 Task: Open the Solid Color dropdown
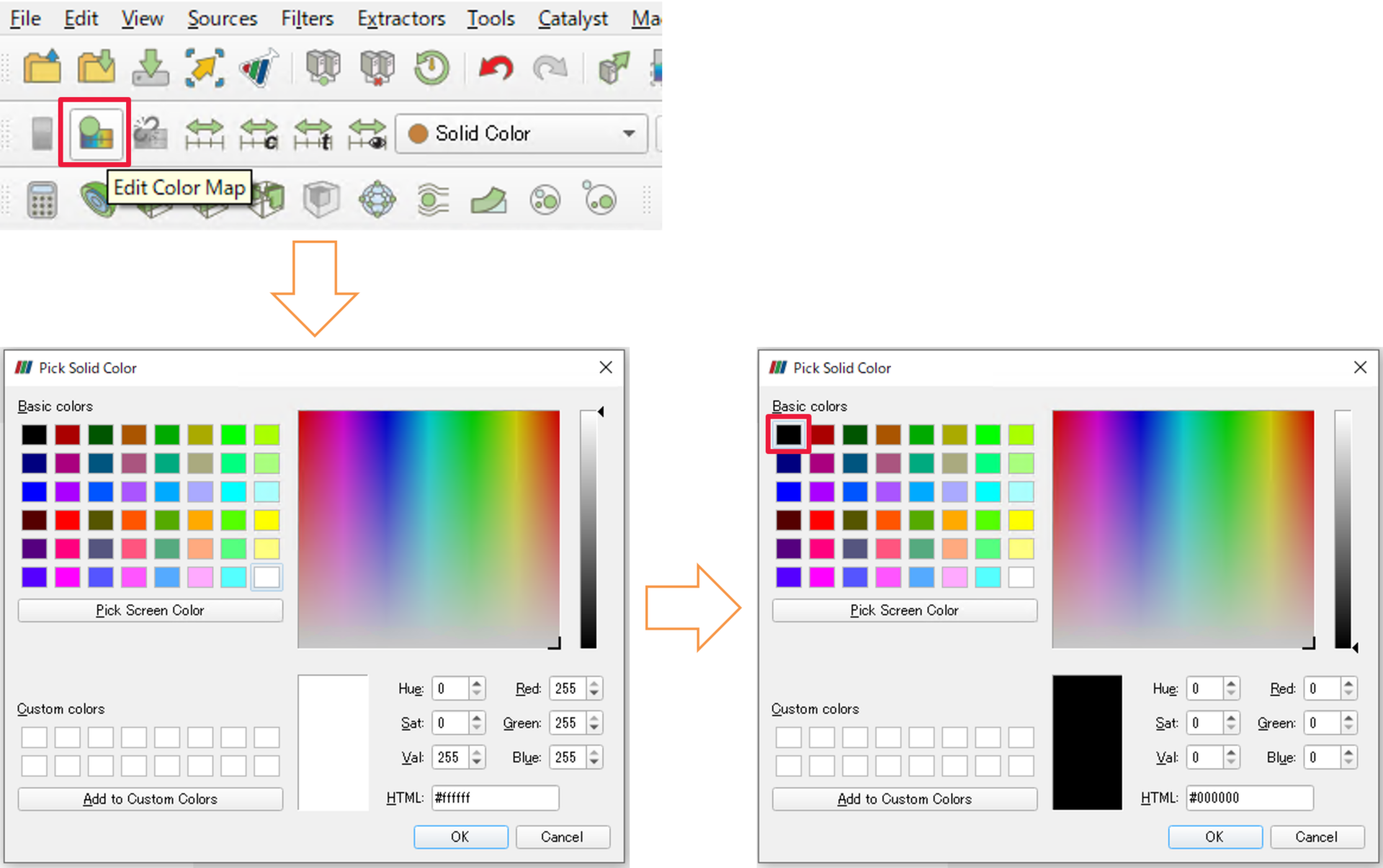pos(522,133)
